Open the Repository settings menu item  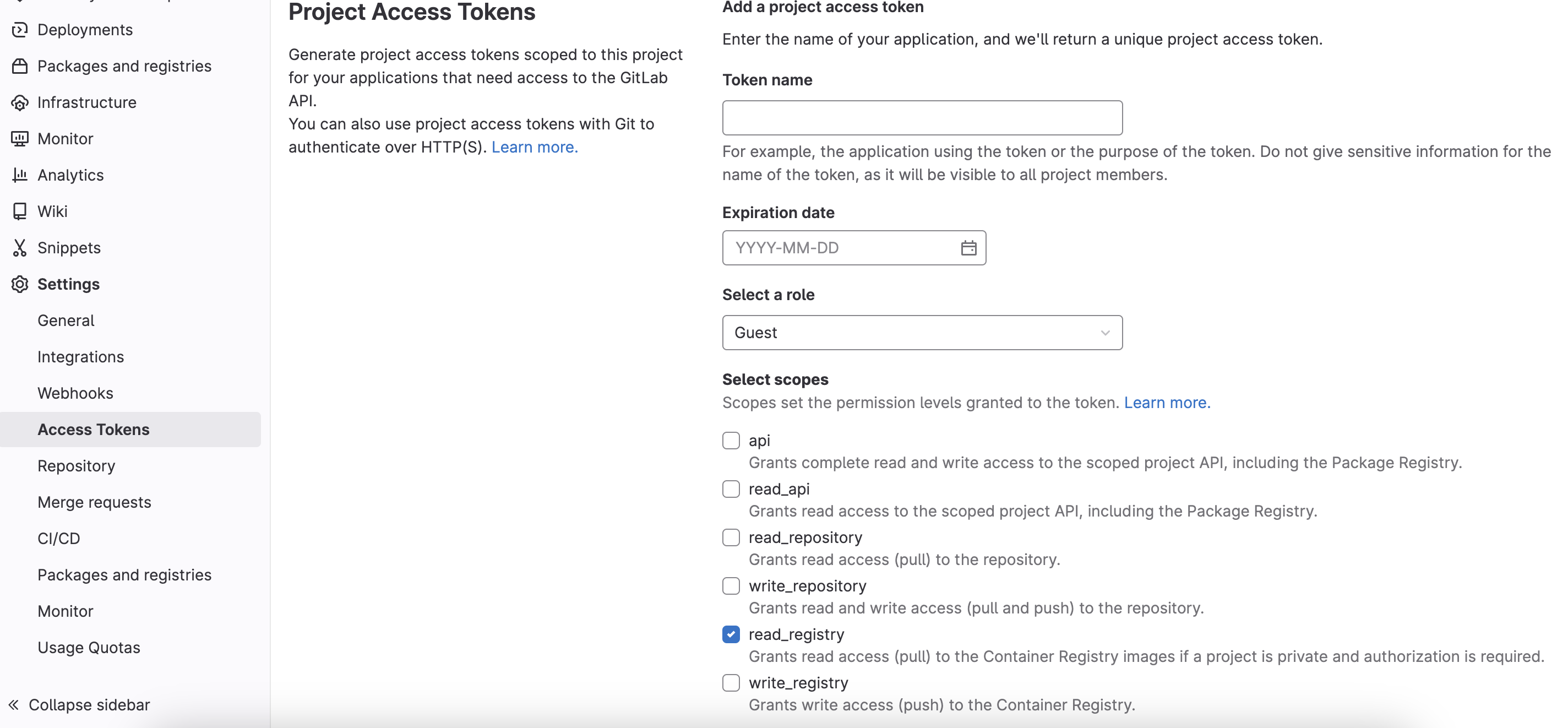pyautogui.click(x=76, y=466)
